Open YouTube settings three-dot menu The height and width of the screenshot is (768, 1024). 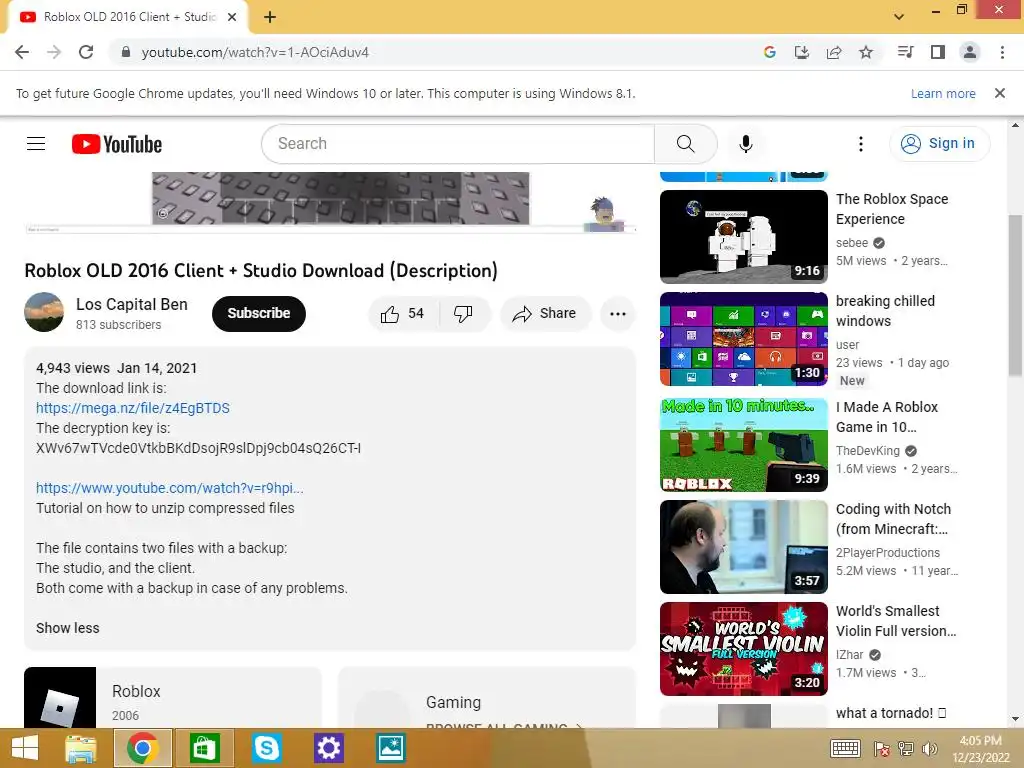861,144
